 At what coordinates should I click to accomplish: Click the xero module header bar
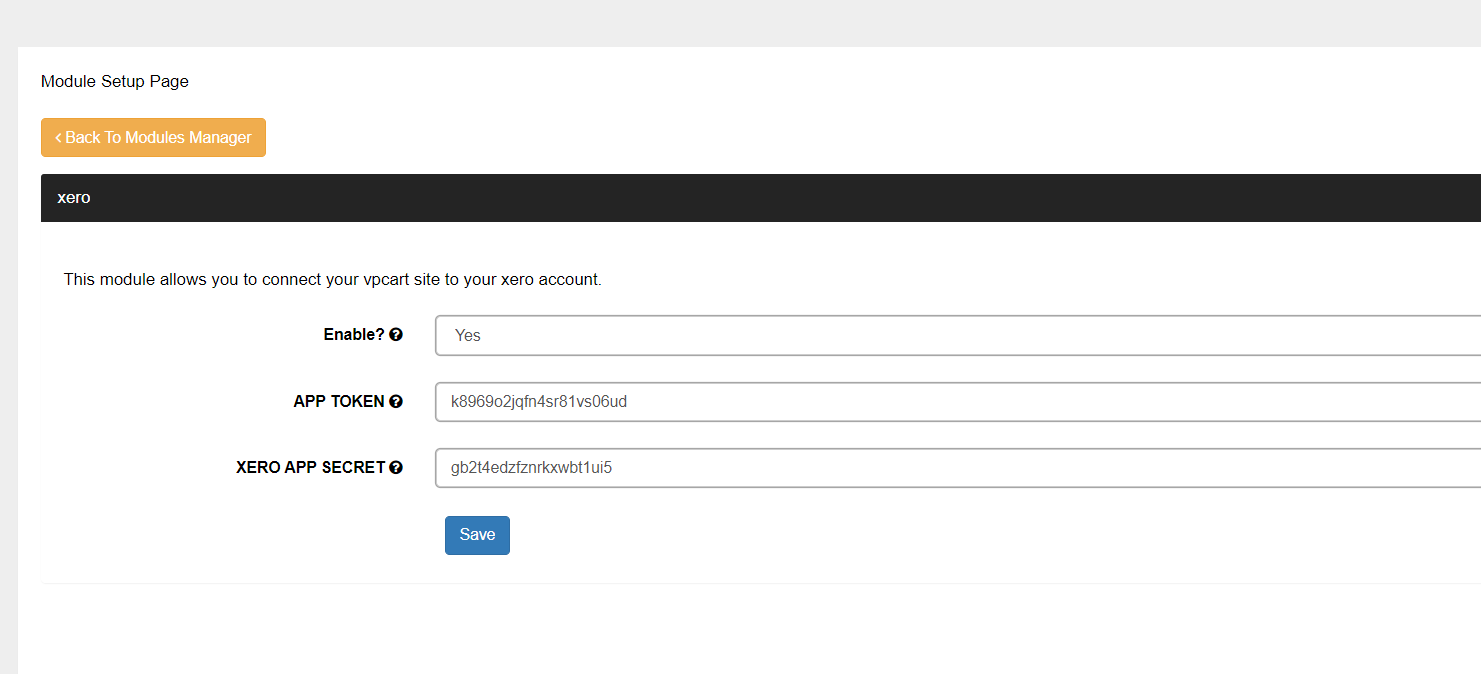[x=761, y=198]
